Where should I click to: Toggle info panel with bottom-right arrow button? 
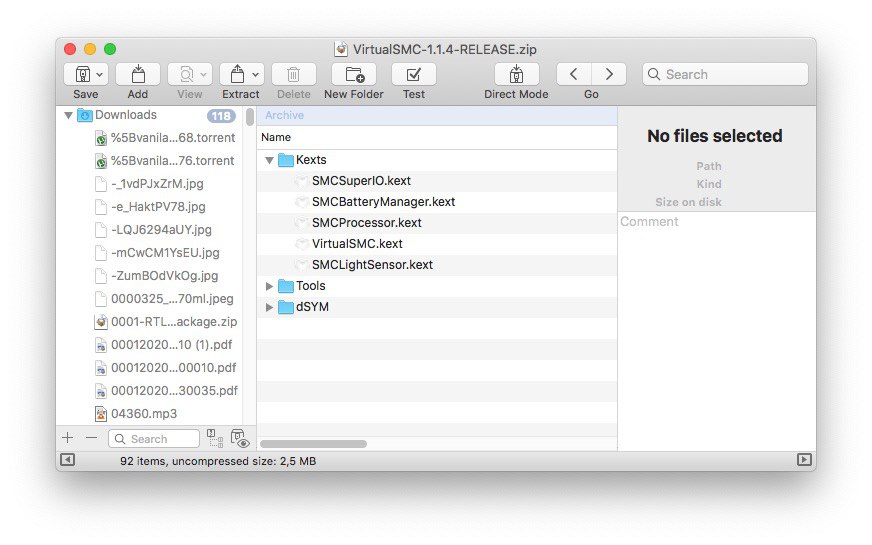pos(804,460)
